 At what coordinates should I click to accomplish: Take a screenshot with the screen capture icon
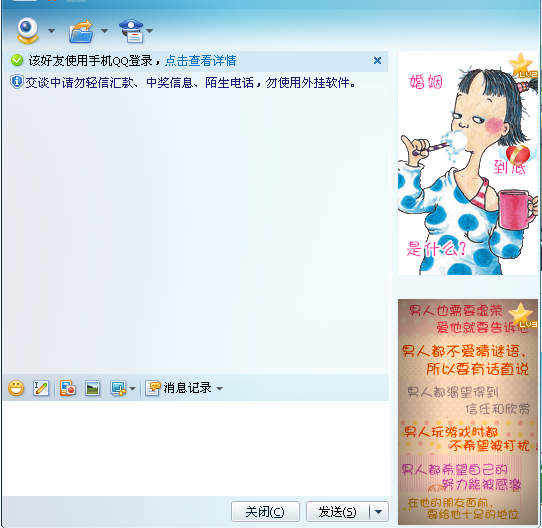point(118,388)
